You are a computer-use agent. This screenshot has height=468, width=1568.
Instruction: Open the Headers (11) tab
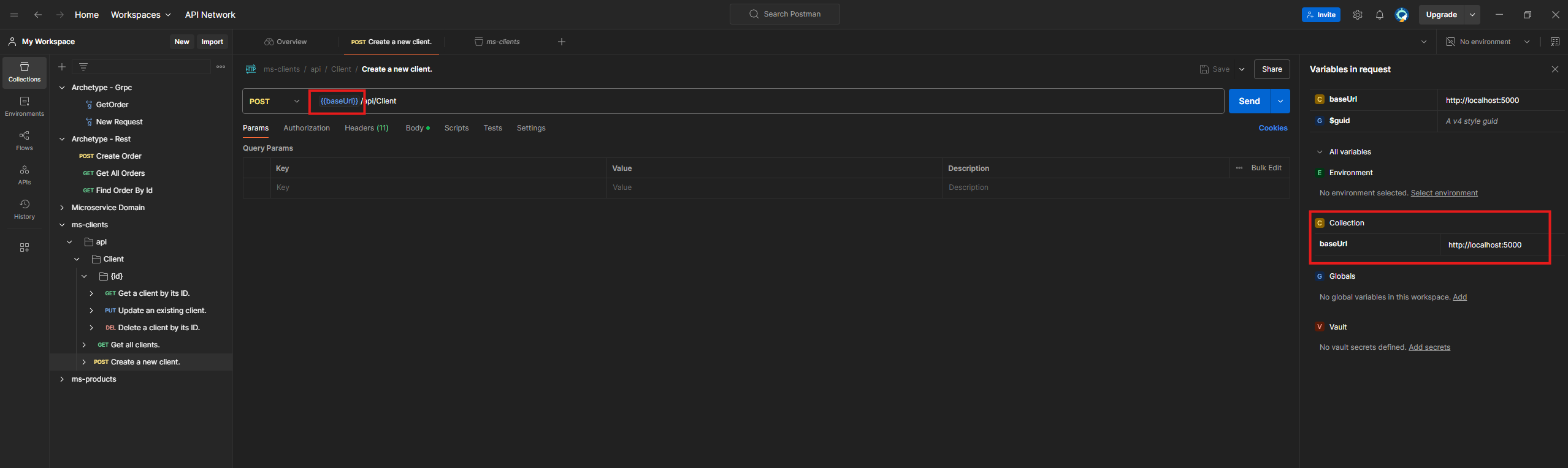click(367, 128)
